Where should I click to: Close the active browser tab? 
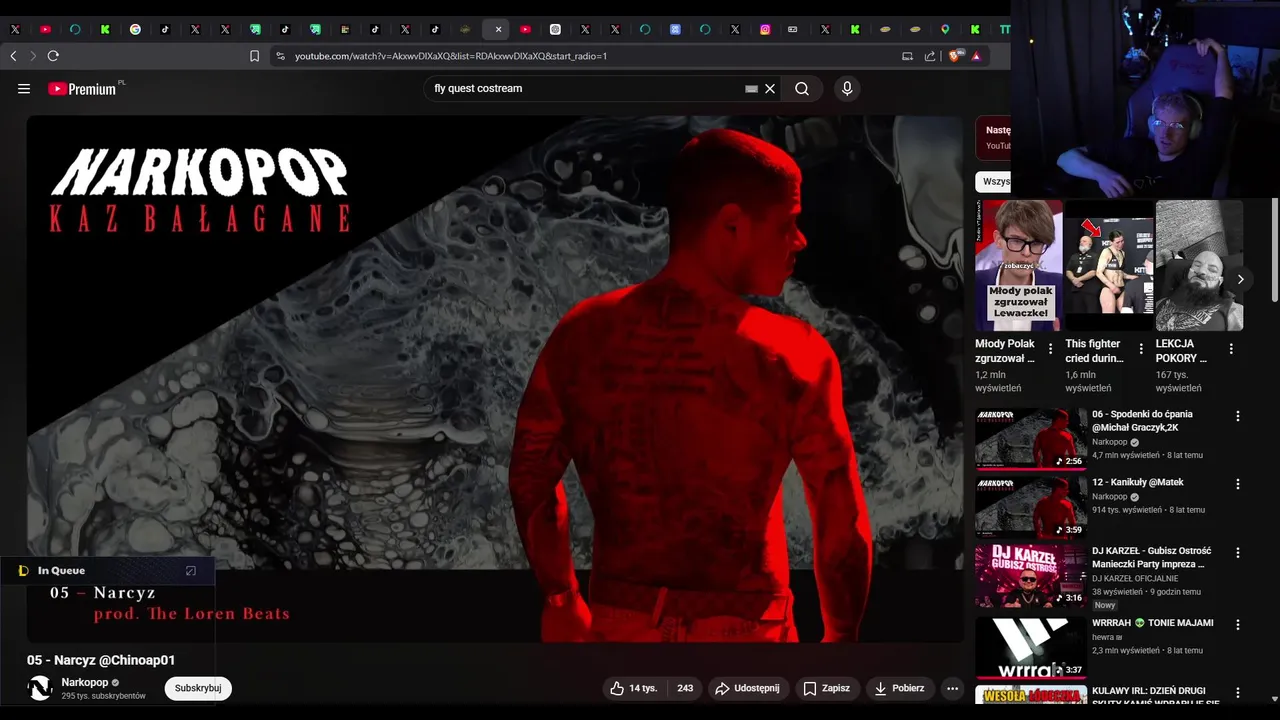click(x=498, y=30)
